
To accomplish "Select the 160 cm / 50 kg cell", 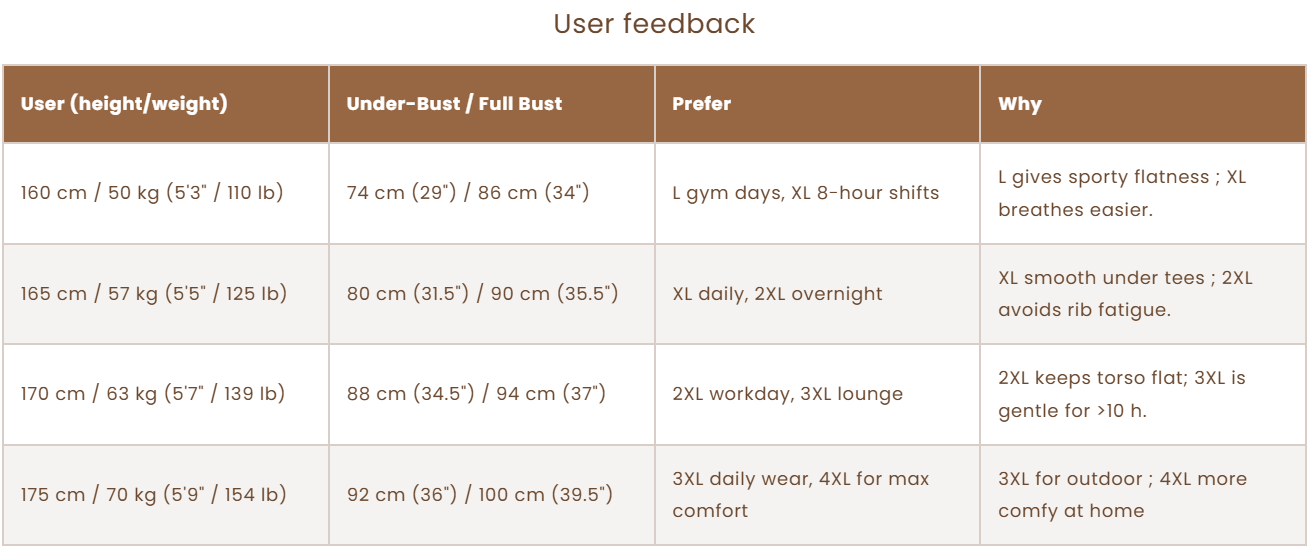I will click(x=152, y=193).
